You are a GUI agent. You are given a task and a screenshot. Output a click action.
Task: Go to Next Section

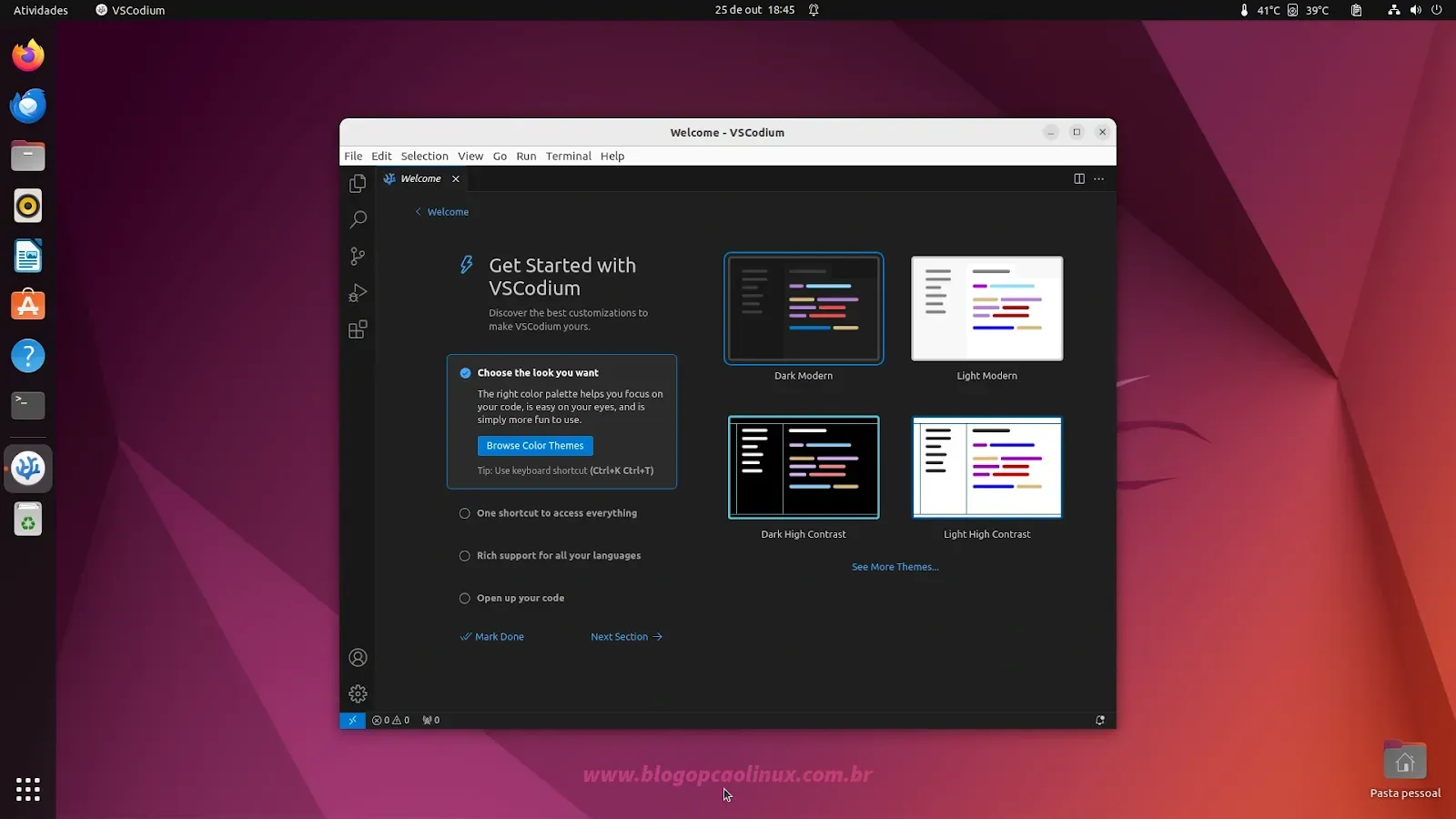627,637
